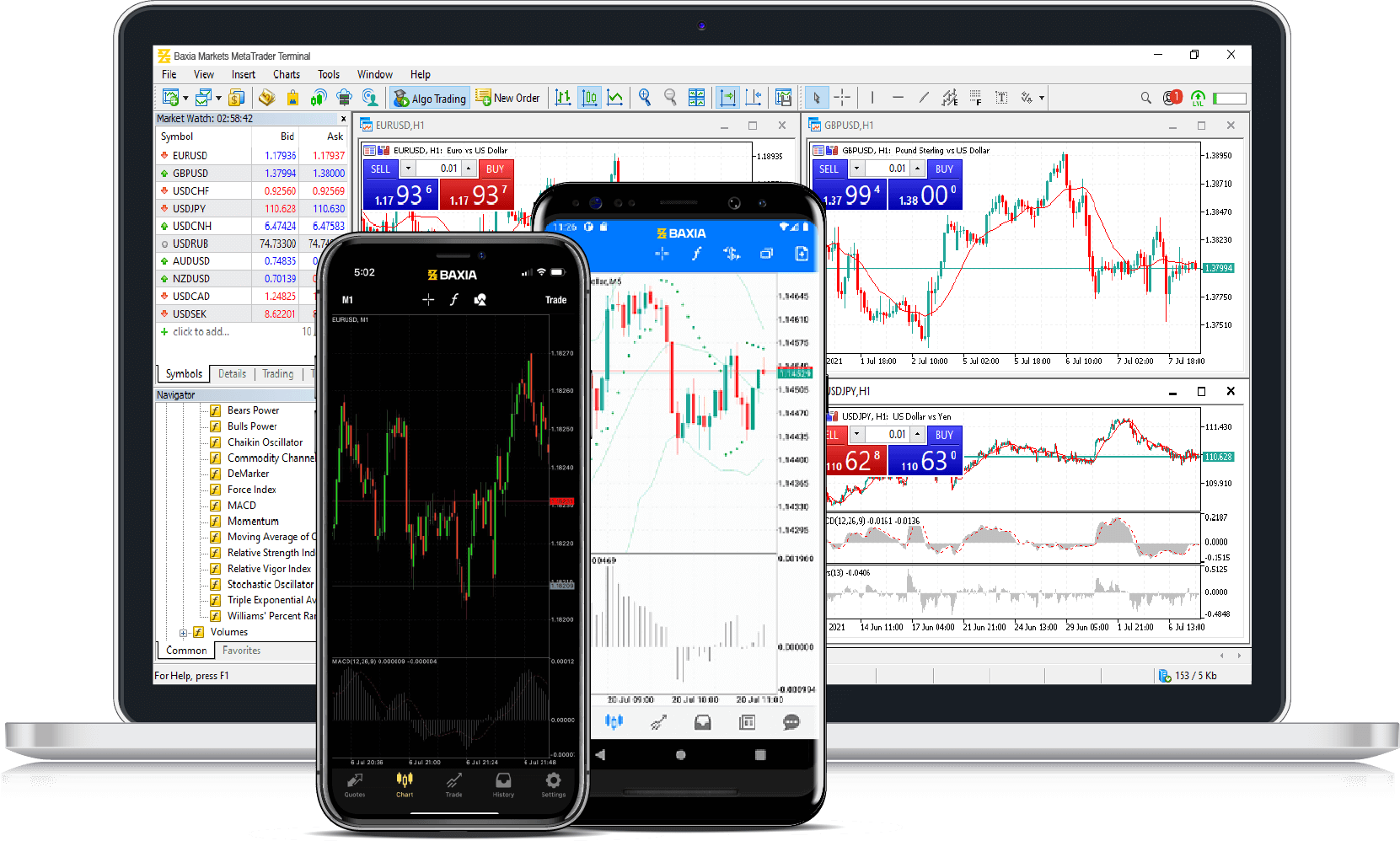
Task: Click GBPUSD volume field showing 0.01
Action: [x=887, y=169]
